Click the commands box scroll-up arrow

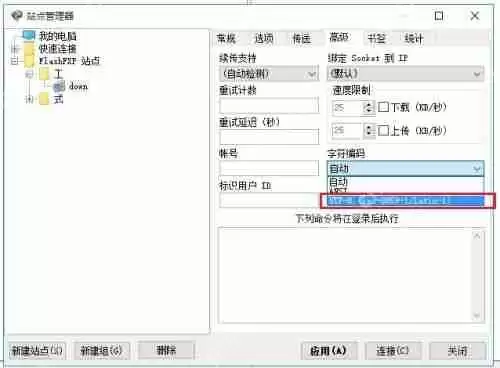(x=477, y=236)
